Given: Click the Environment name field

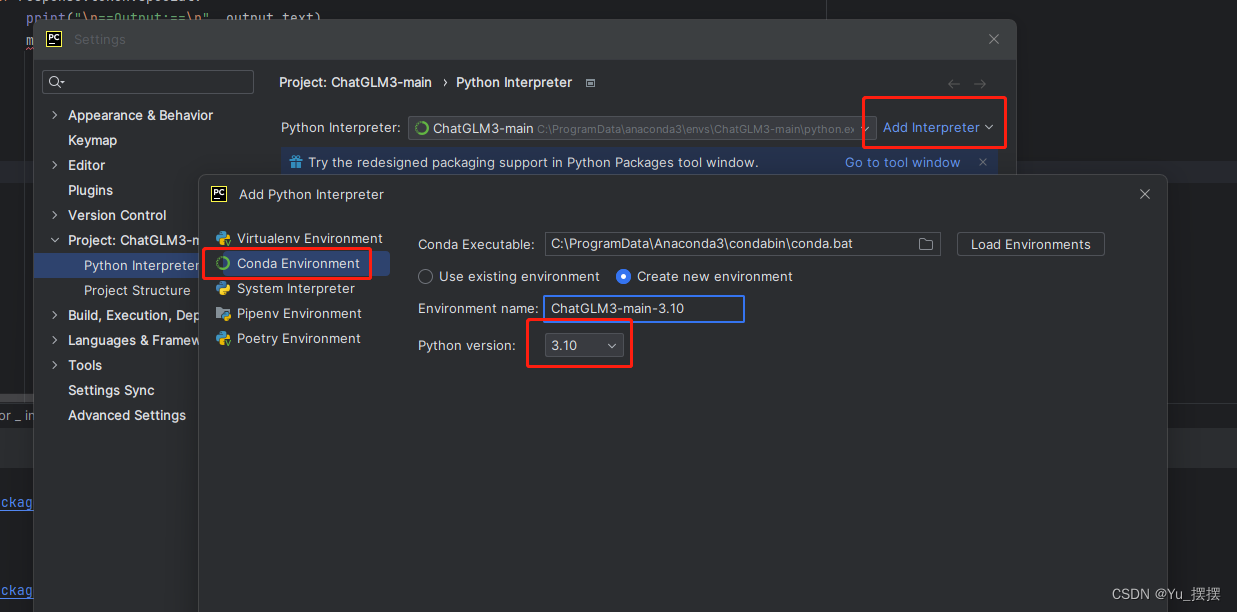Looking at the screenshot, I should point(644,309).
